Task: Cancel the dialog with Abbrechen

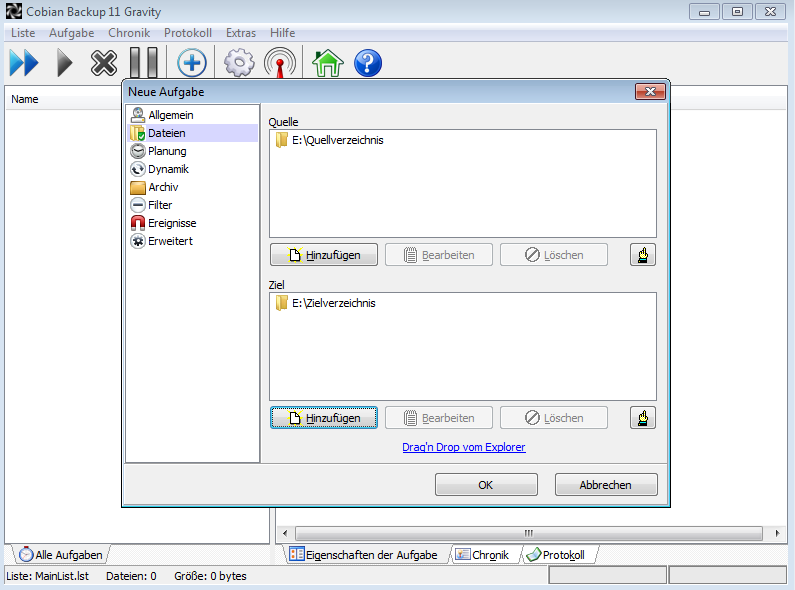Action: pyautogui.click(x=606, y=485)
